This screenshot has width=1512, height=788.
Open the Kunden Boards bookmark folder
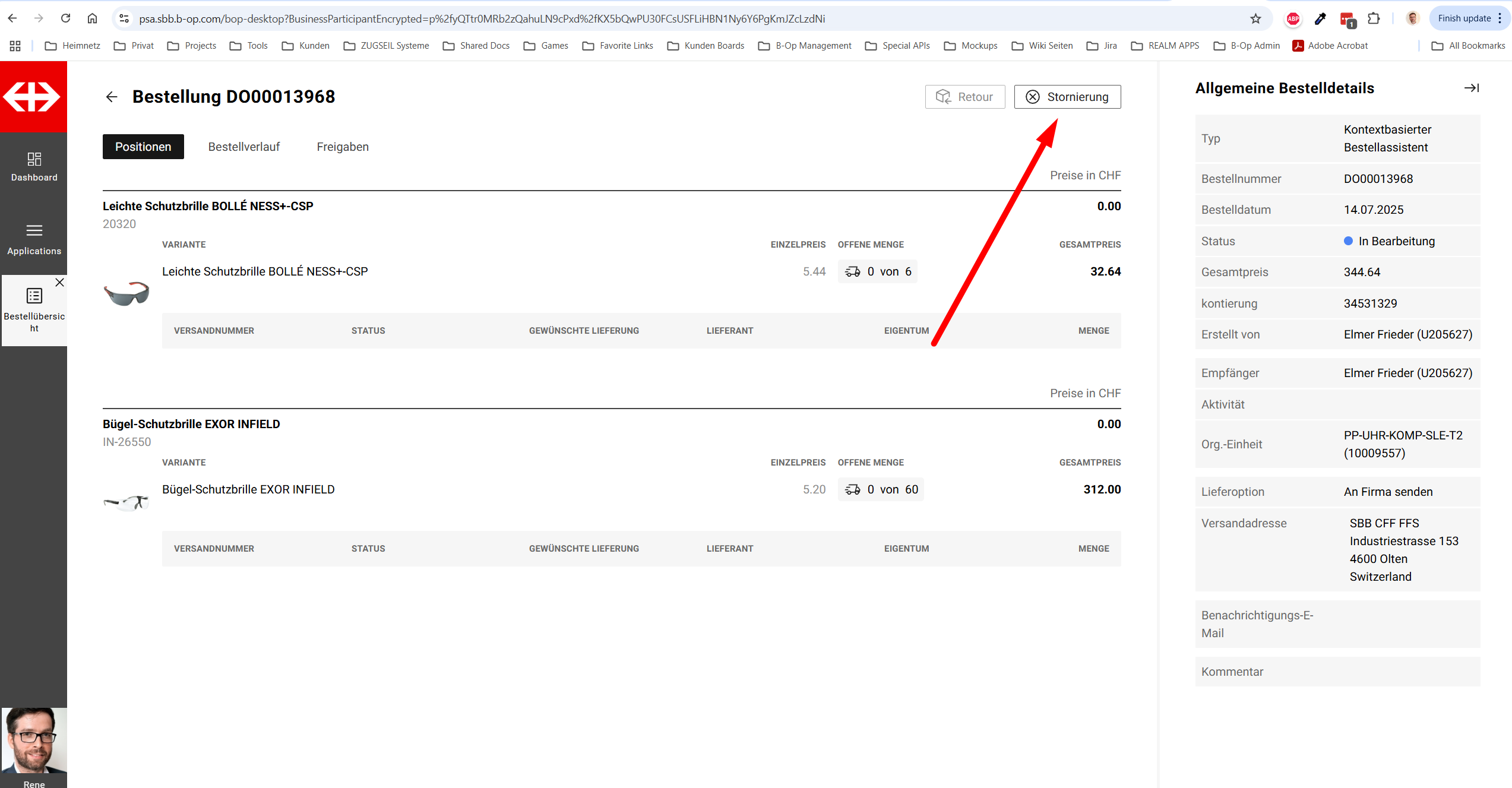(x=706, y=46)
